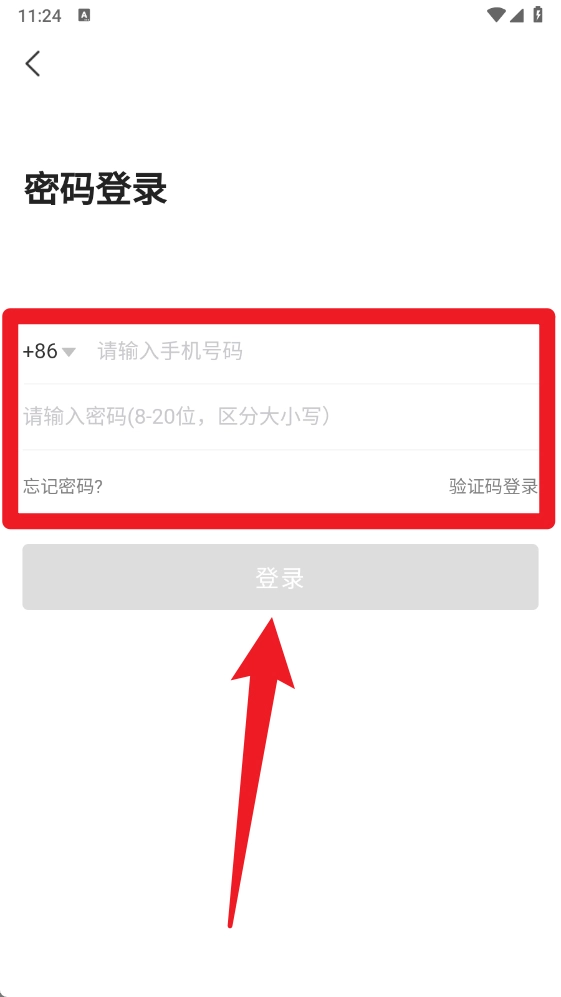Open the 忘记密码? link
The width and height of the screenshot is (561, 997).
63,486
